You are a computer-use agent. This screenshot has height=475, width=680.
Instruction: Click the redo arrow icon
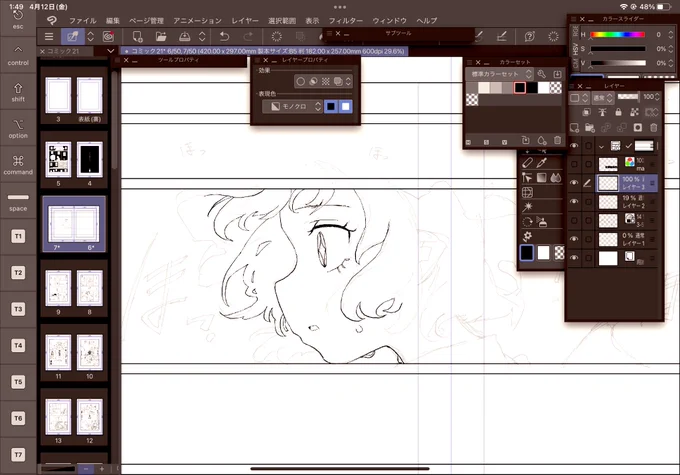coord(248,37)
